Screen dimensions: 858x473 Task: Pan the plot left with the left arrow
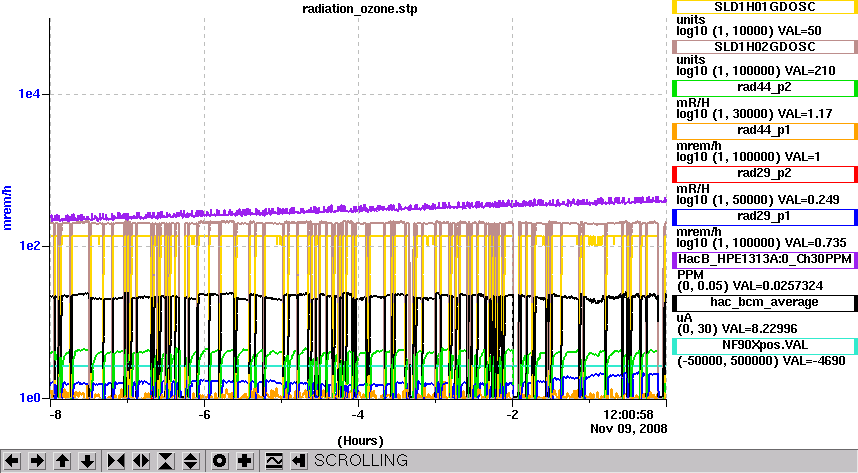click(x=12, y=461)
